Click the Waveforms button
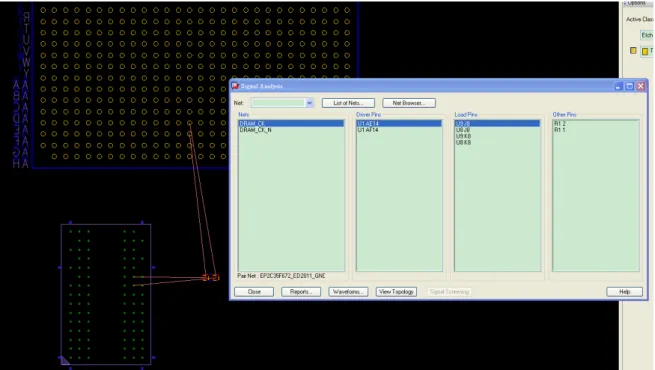This screenshot has width=655, height=370. [348, 291]
